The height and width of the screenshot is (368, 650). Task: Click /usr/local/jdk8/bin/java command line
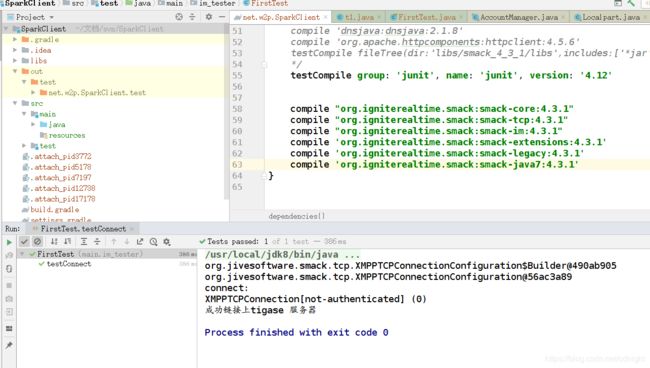282,254
